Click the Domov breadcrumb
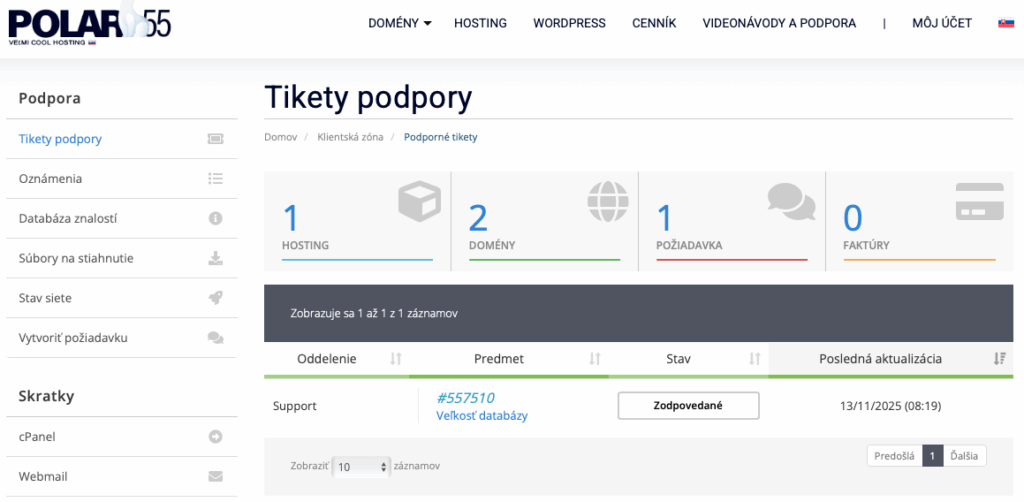This screenshot has height=502, width=1024. [280, 137]
